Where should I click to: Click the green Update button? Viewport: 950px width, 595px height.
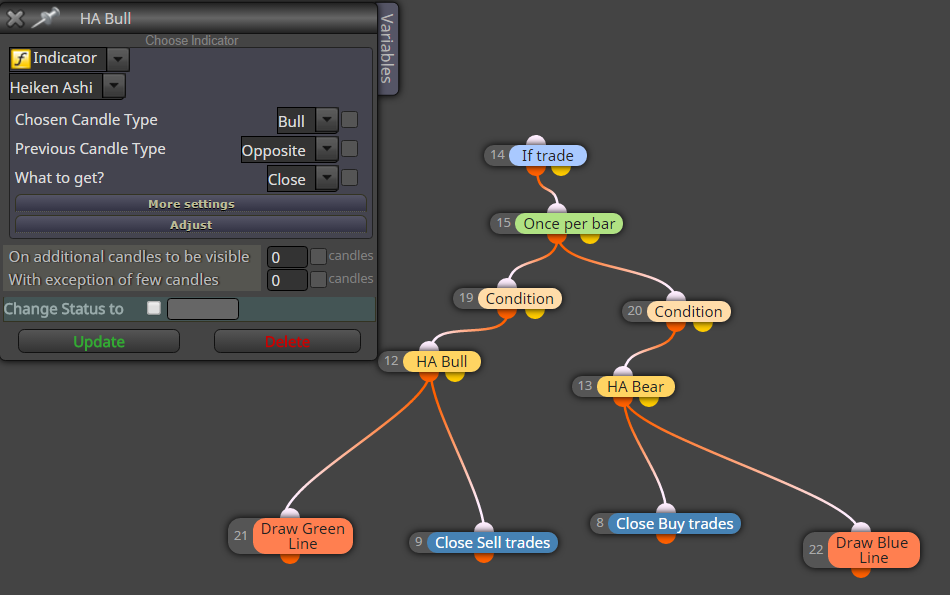[99, 341]
